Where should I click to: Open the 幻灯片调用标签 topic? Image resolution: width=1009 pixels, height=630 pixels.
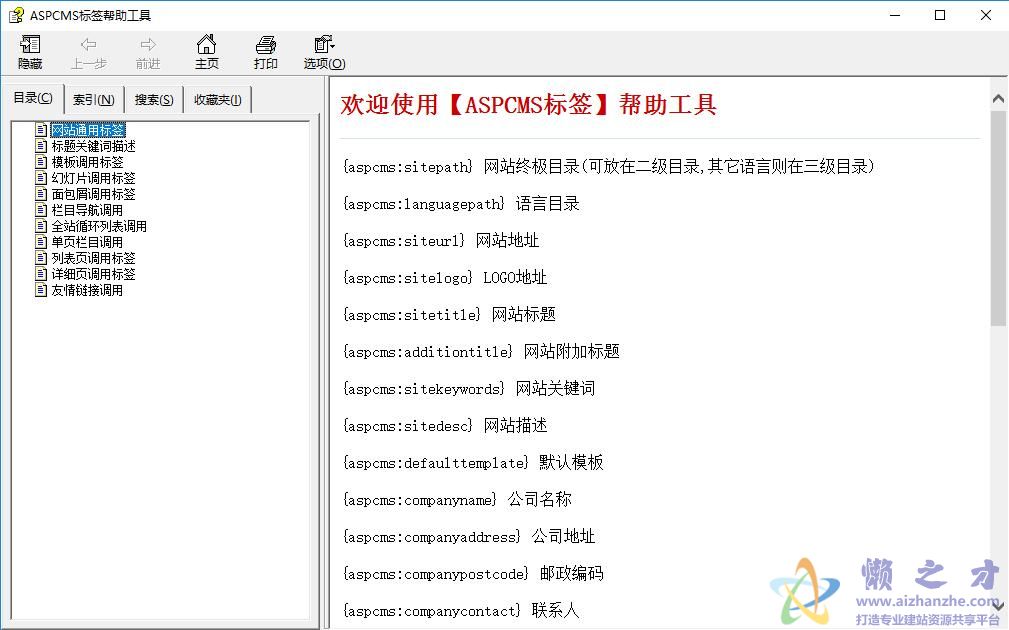pos(93,178)
